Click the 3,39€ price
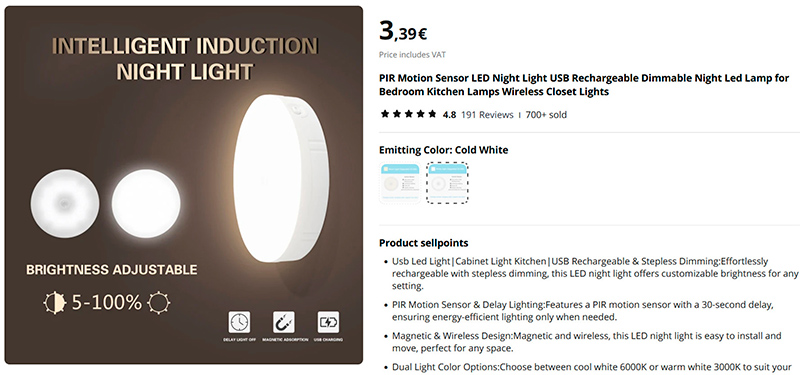The height and width of the screenshot is (375, 800). pos(403,32)
